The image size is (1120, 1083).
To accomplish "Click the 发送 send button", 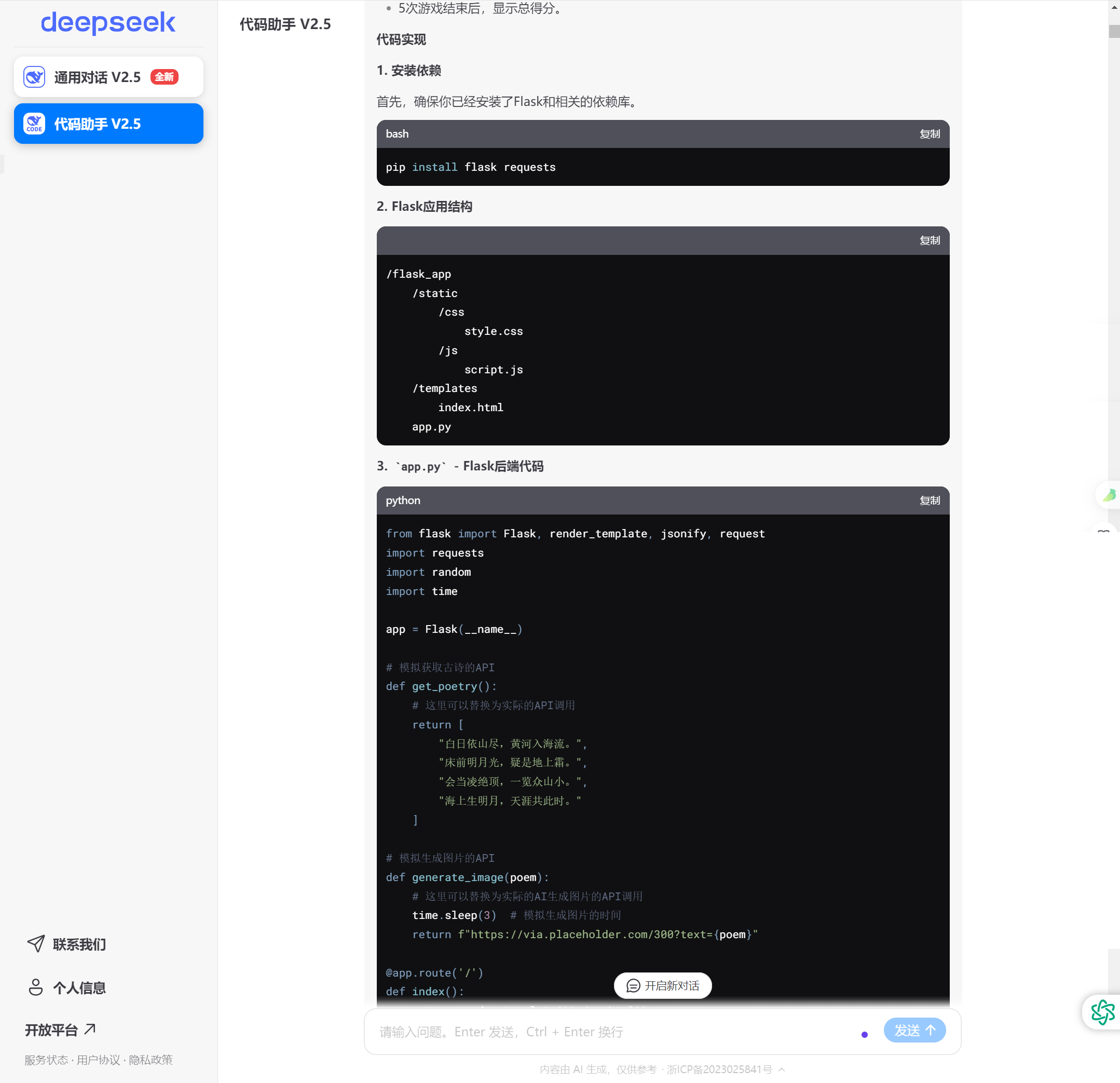I will [914, 1030].
